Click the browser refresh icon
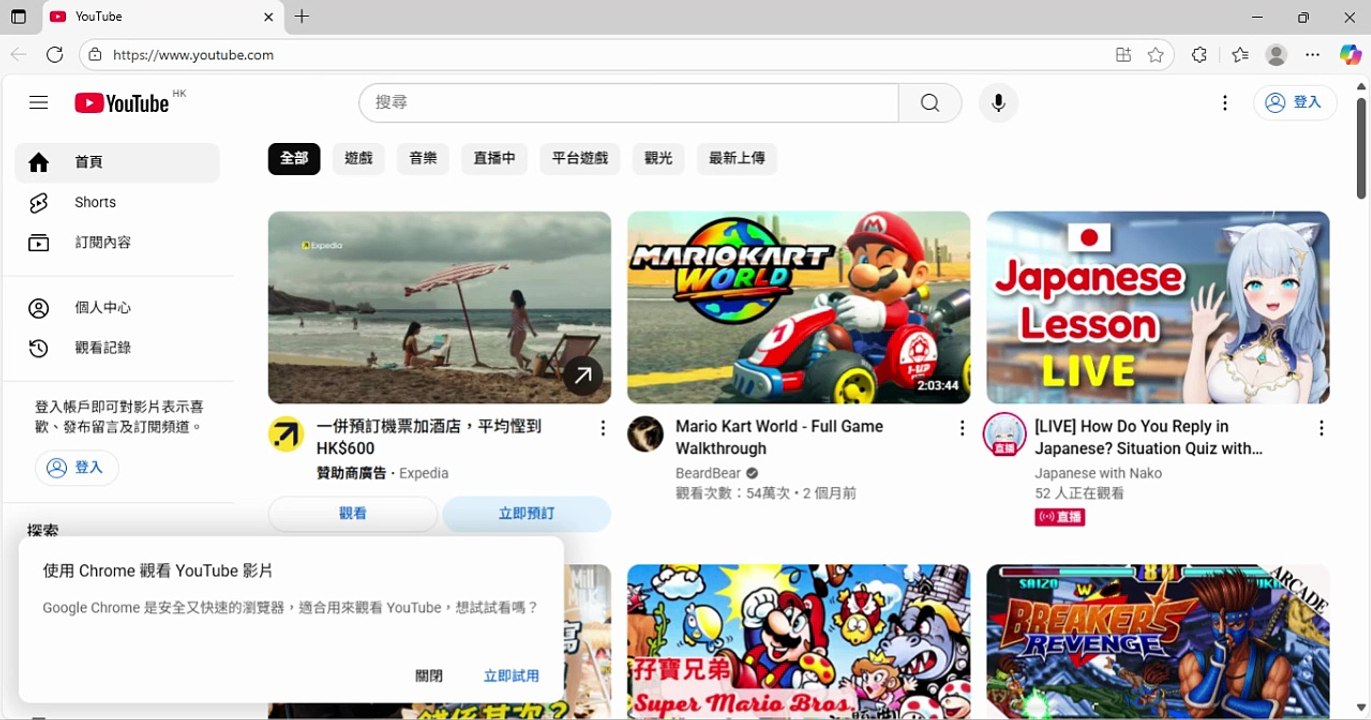This screenshot has width=1371, height=720. (55, 55)
